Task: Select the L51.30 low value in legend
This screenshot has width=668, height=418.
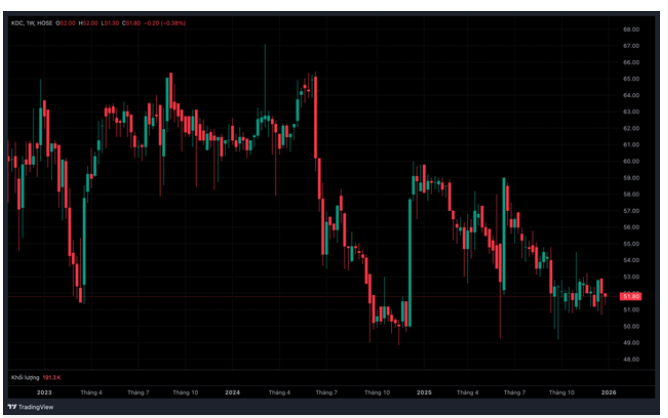Action: point(110,23)
